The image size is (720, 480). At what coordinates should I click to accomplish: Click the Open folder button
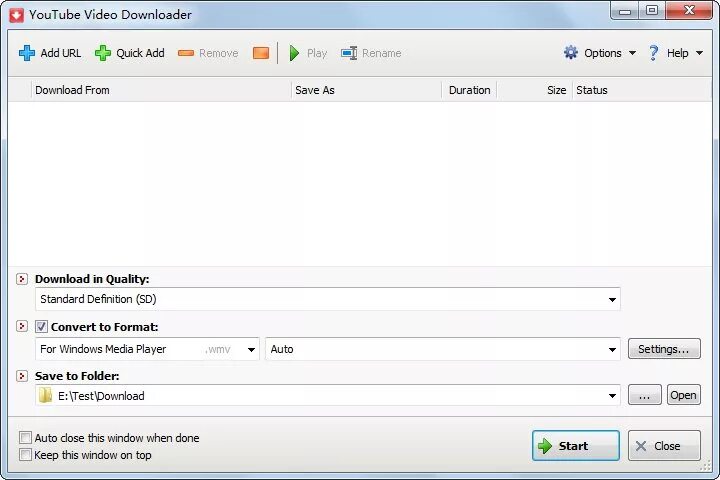coord(684,395)
